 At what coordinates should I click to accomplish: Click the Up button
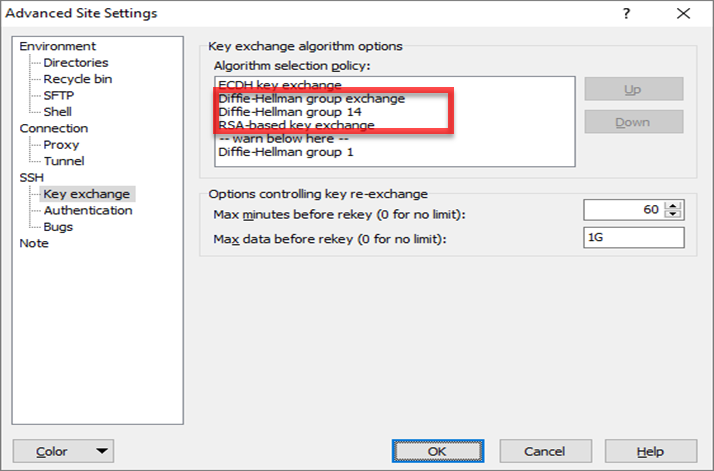point(633,89)
